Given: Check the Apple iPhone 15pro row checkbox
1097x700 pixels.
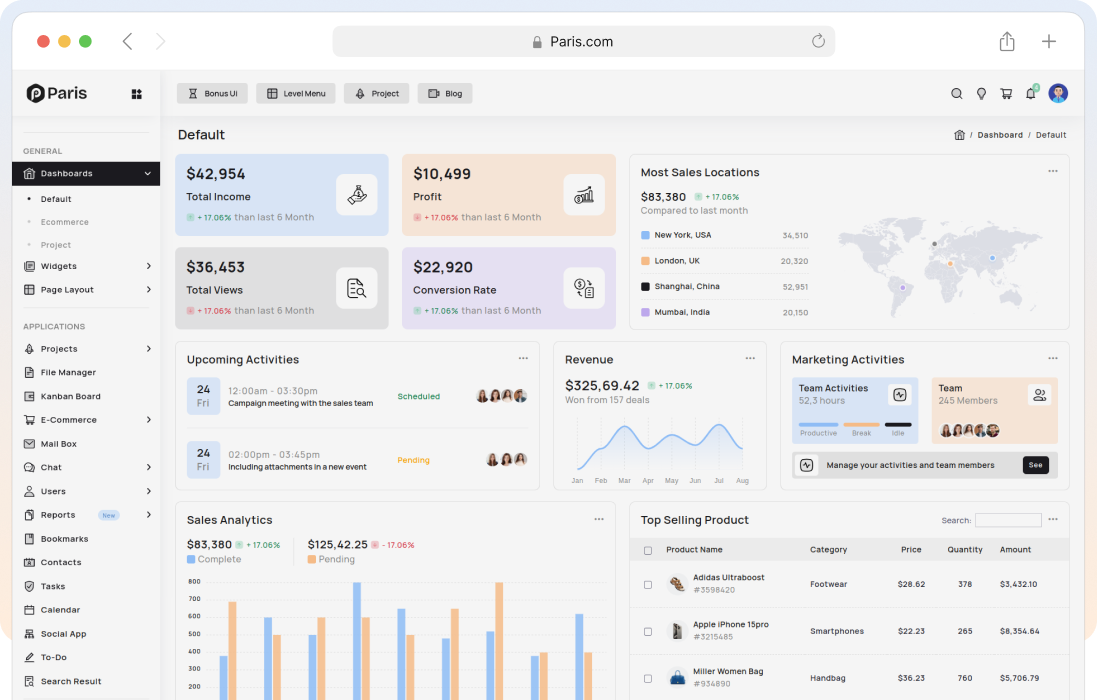Looking at the screenshot, I should (648, 631).
